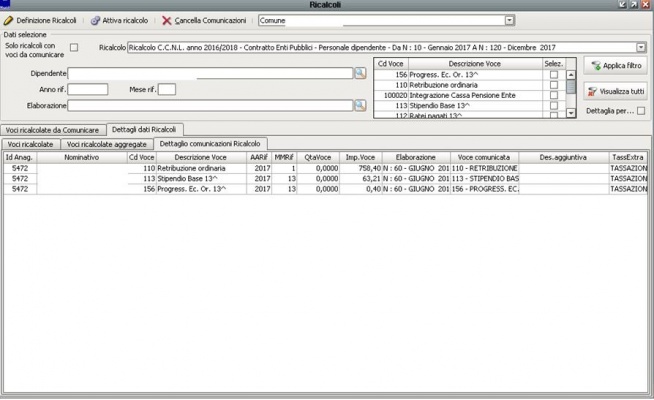The width and height of the screenshot is (654, 400).
Task: Focus the Elaborazione input field
Action: [210, 106]
